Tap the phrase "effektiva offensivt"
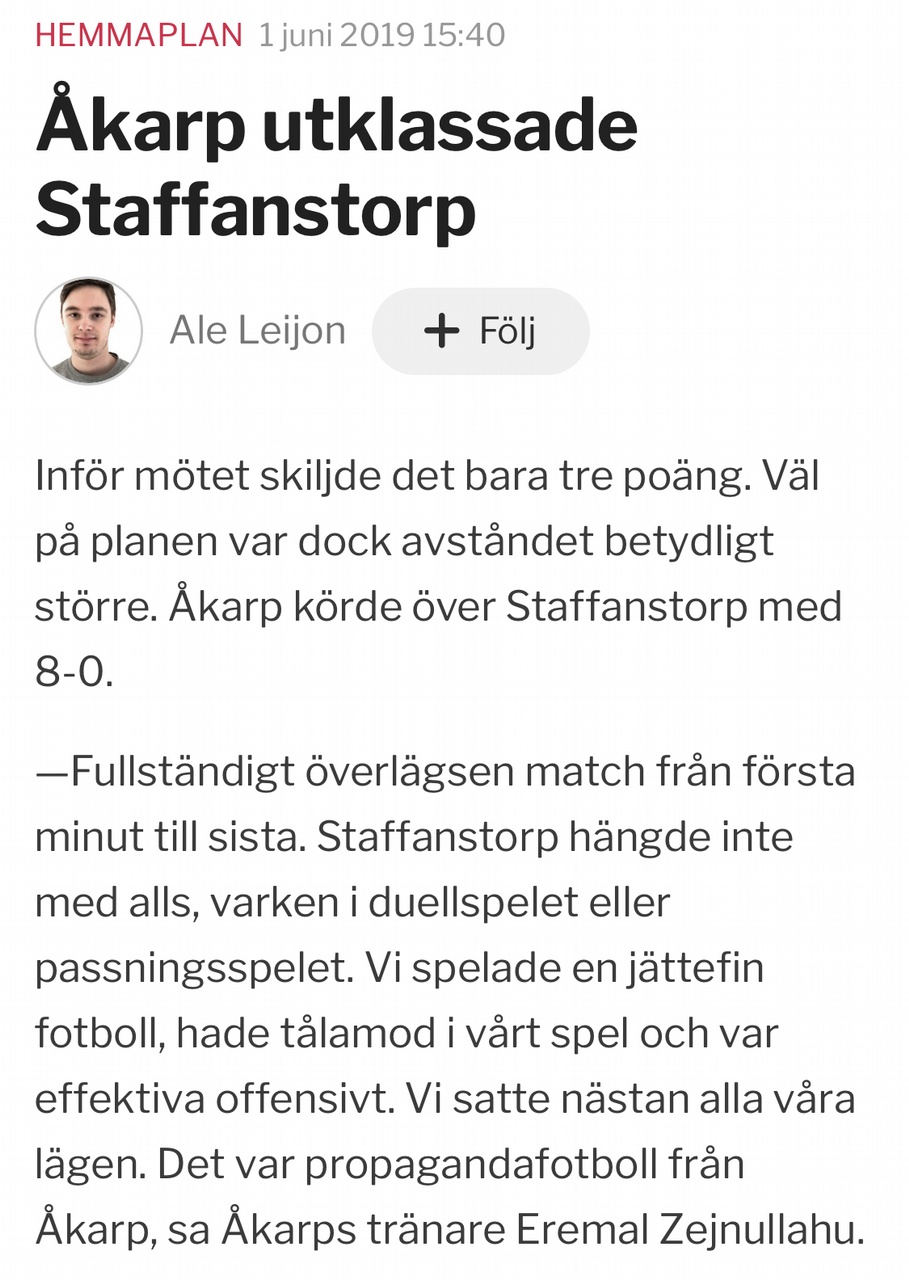Image resolution: width=909 pixels, height=1280 pixels. tap(212, 1099)
